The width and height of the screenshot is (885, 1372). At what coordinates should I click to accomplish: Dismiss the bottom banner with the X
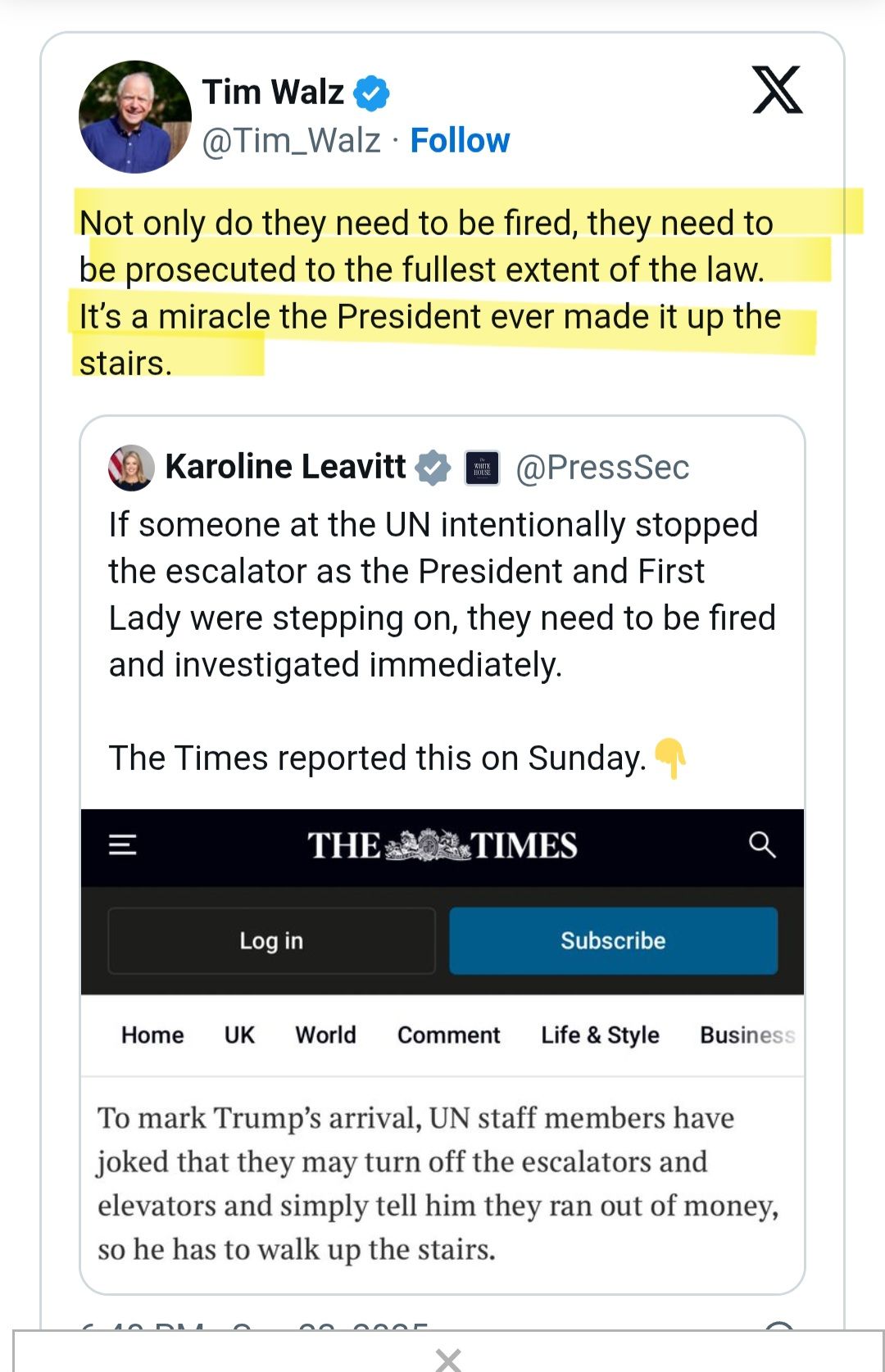pos(448,1360)
